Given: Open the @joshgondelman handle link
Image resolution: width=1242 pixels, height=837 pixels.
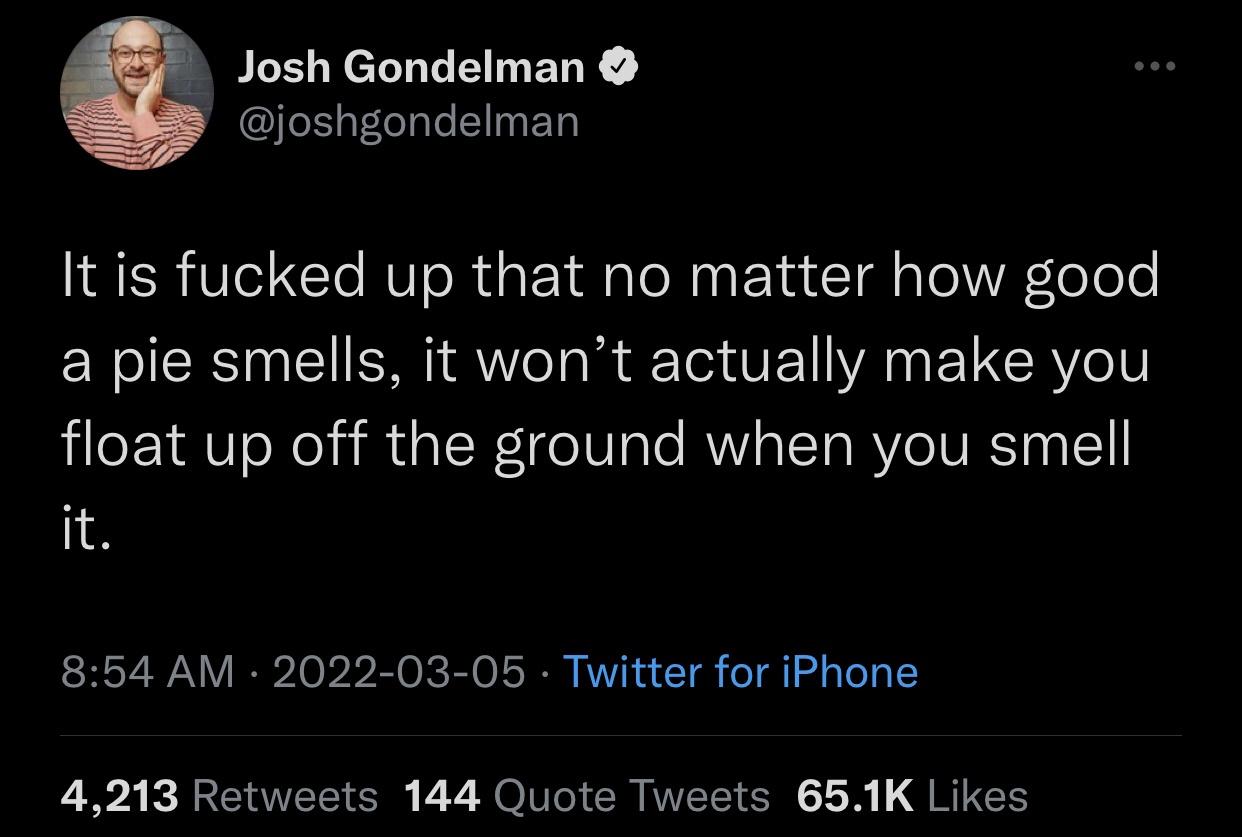Looking at the screenshot, I should (407, 122).
